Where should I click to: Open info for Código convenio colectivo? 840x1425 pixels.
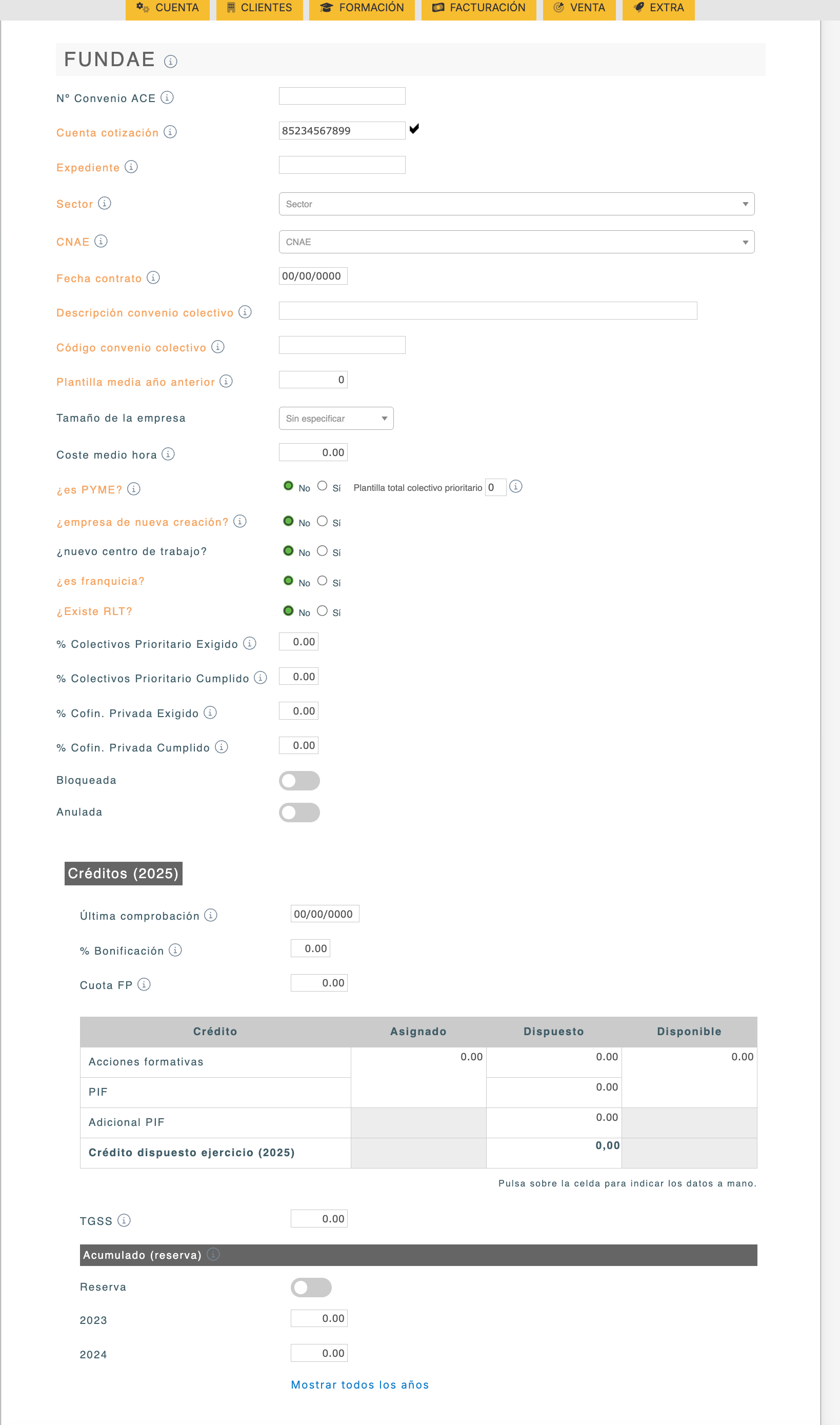218,346
